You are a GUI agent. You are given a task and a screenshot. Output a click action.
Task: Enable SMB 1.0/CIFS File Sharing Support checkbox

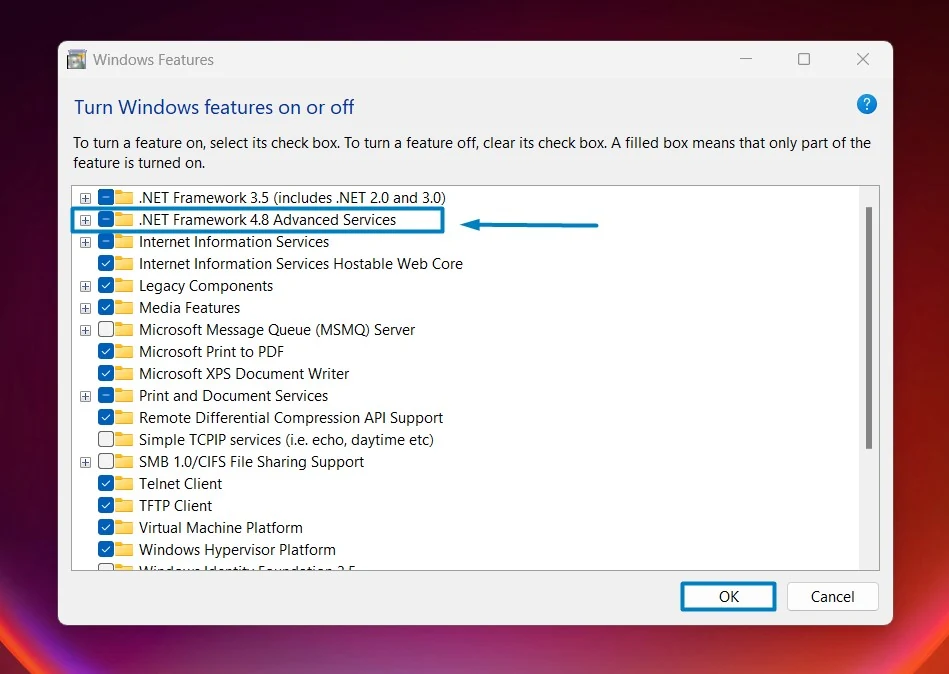tap(106, 462)
